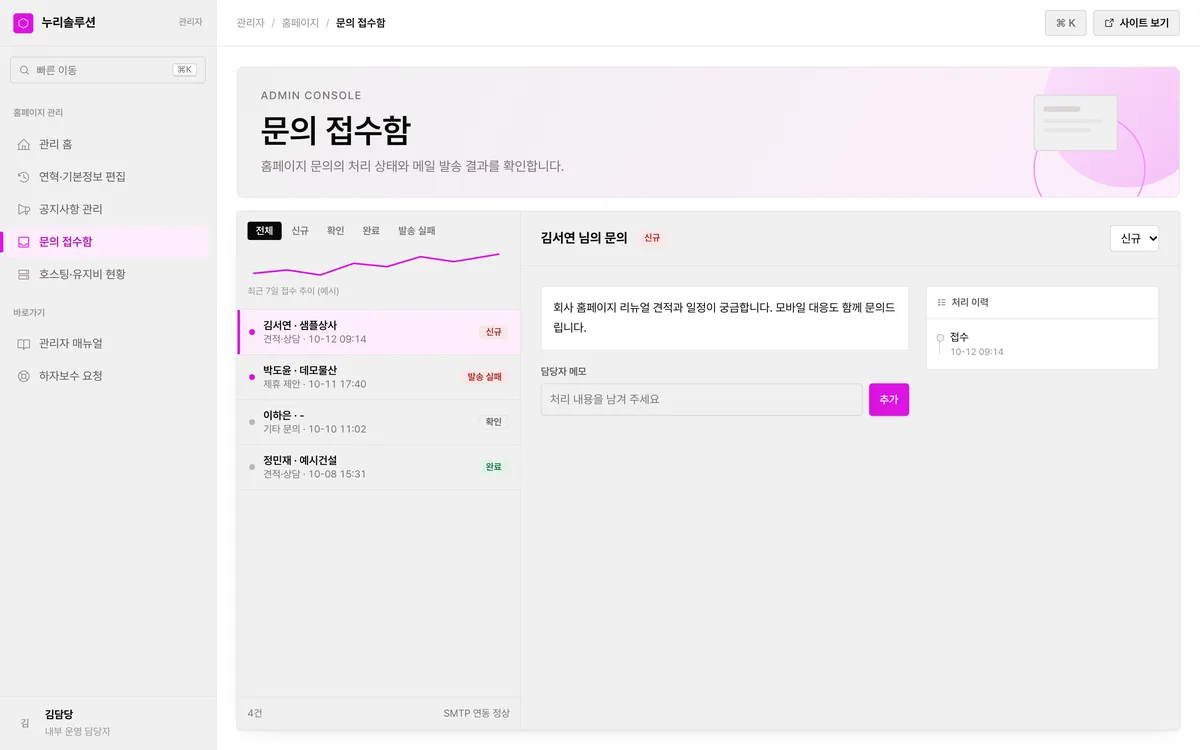Click the server icon beside 호스팅·유지비 현황
Screen dimensions: 1200x750
tap(24, 274)
